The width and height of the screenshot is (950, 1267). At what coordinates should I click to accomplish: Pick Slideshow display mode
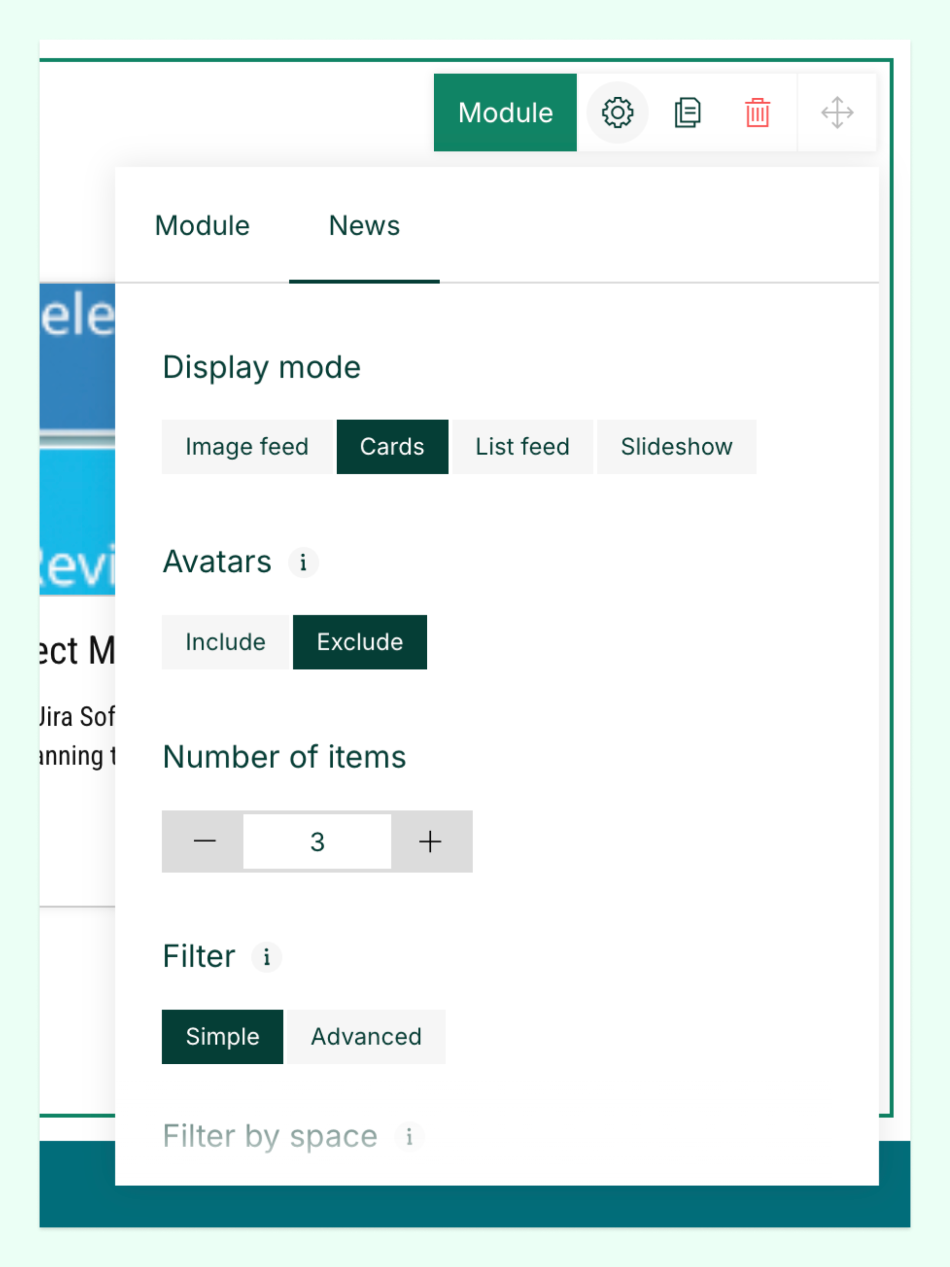(x=676, y=447)
